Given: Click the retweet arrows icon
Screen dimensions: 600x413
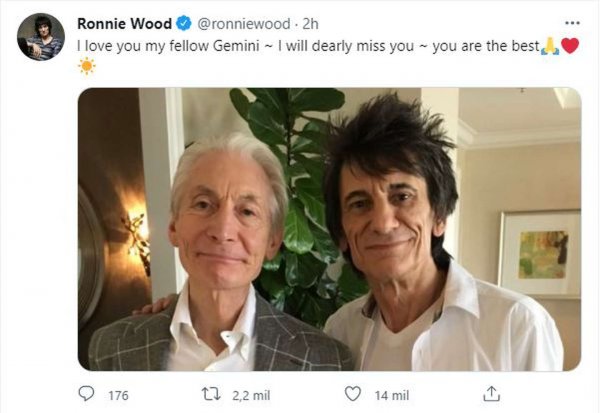Looking at the screenshot, I should click(211, 394).
